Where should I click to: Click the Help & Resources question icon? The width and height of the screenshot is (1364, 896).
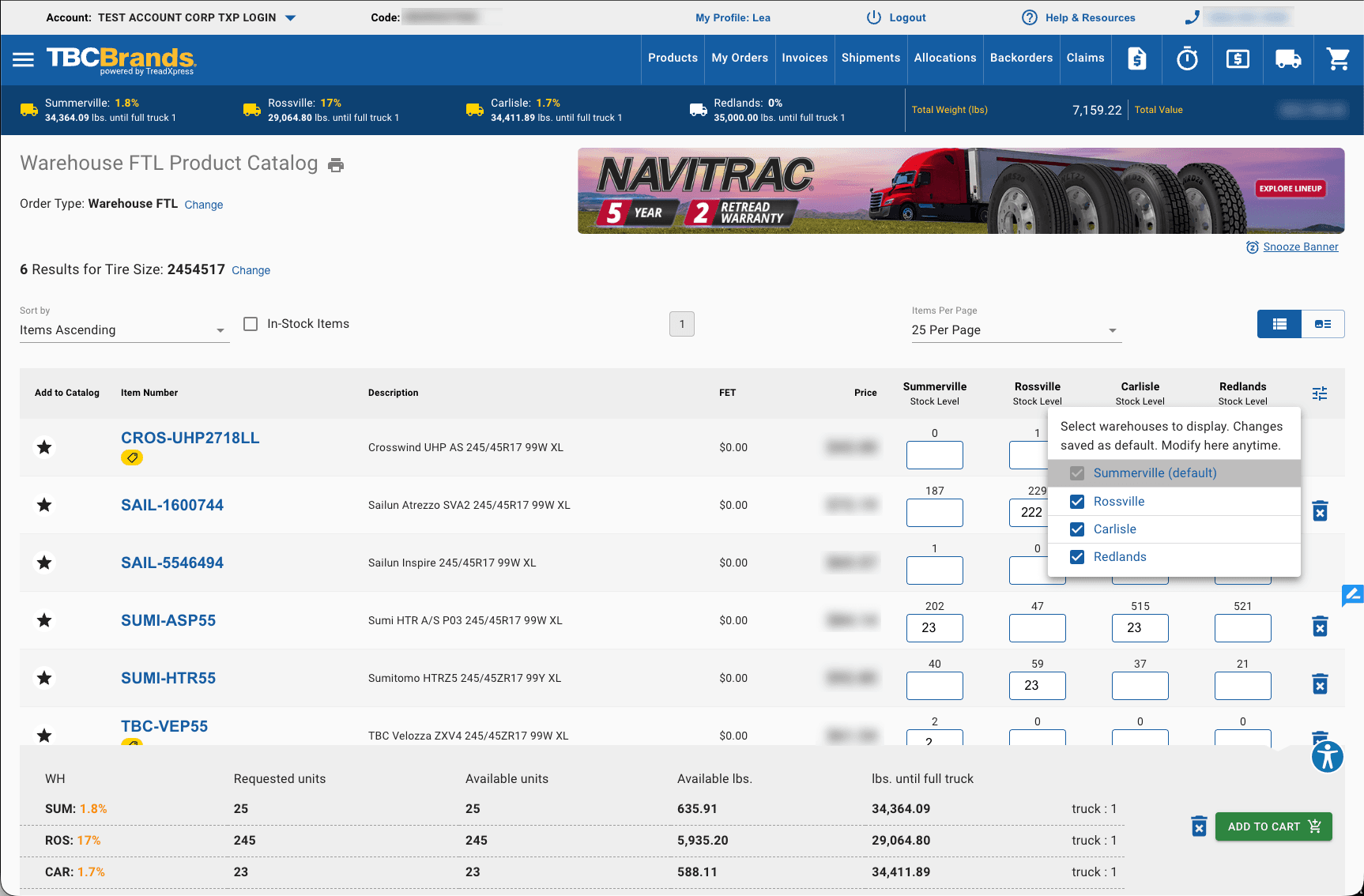[x=1030, y=17]
